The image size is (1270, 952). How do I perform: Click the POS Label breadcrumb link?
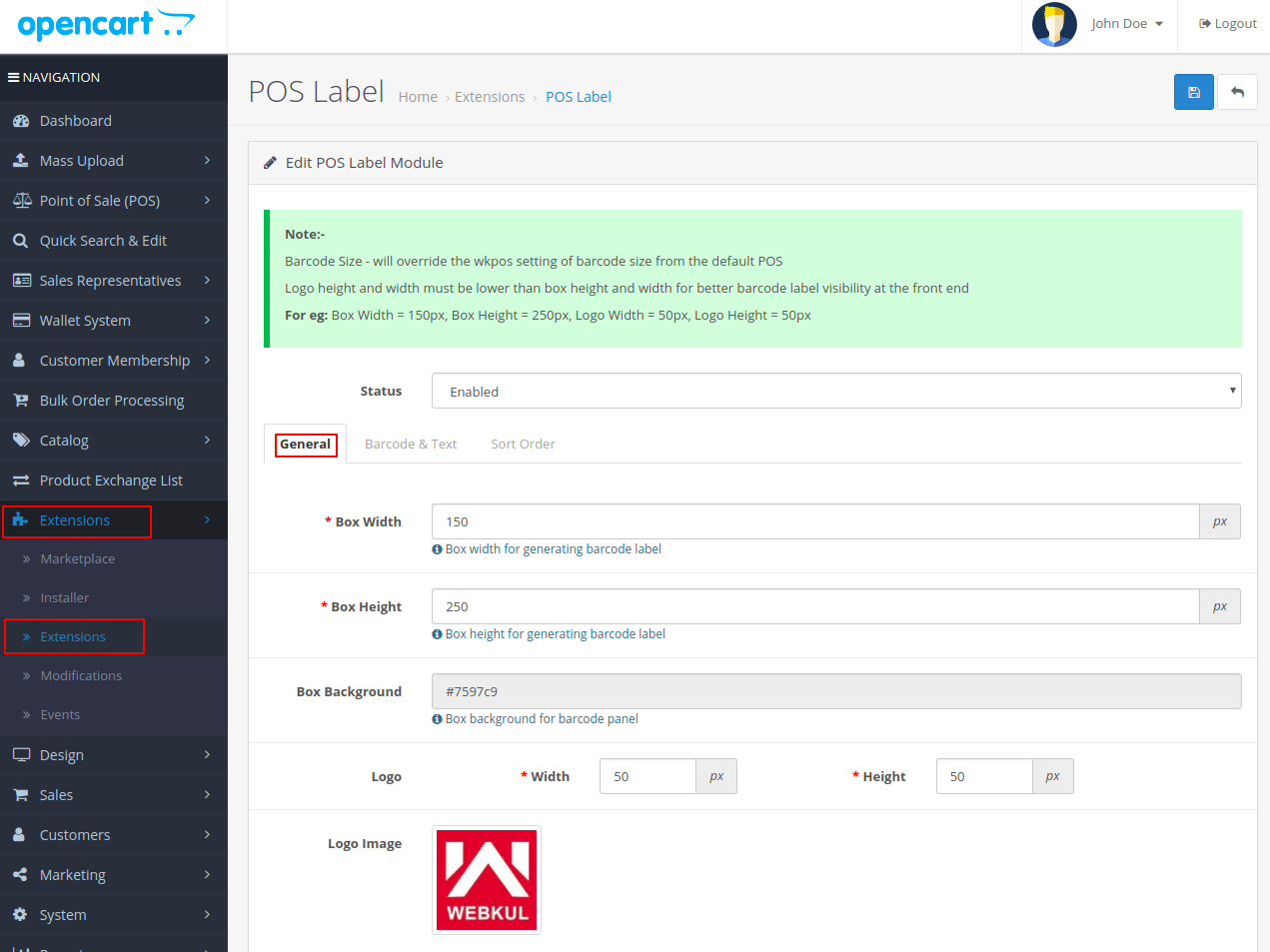pos(579,97)
